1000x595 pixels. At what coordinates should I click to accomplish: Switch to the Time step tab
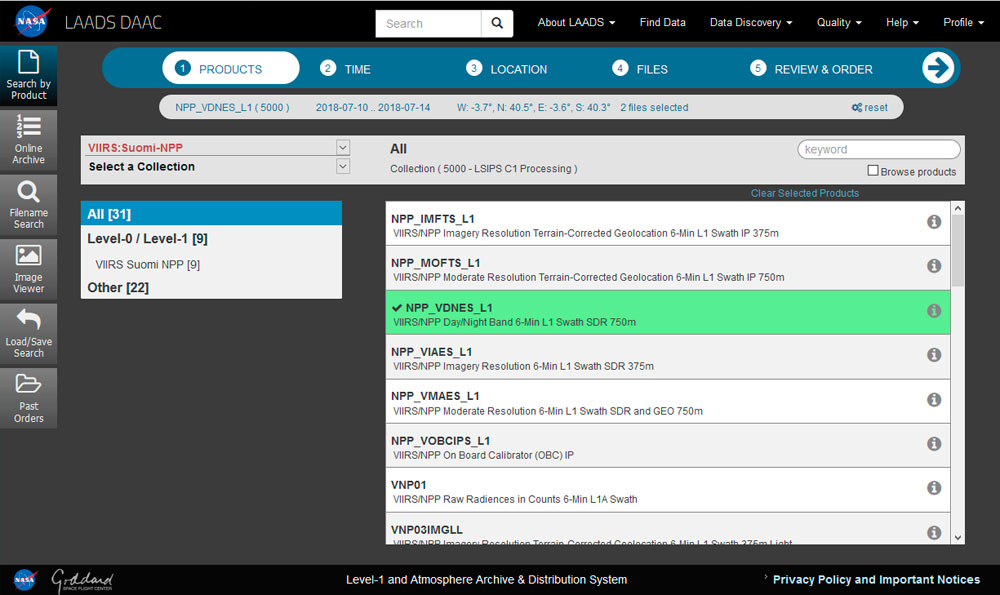point(346,69)
